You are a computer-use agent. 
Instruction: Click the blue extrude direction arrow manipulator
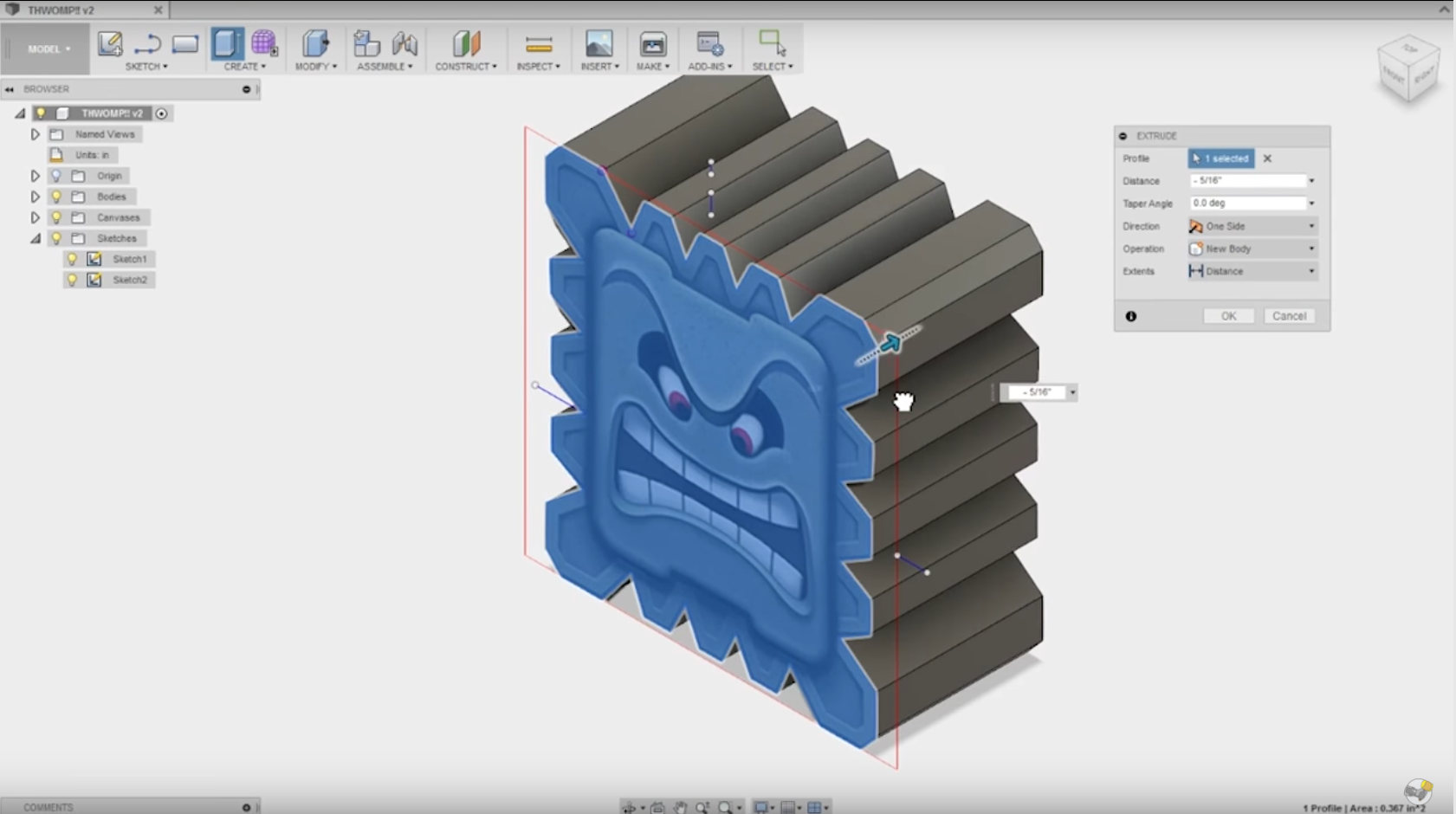click(890, 344)
